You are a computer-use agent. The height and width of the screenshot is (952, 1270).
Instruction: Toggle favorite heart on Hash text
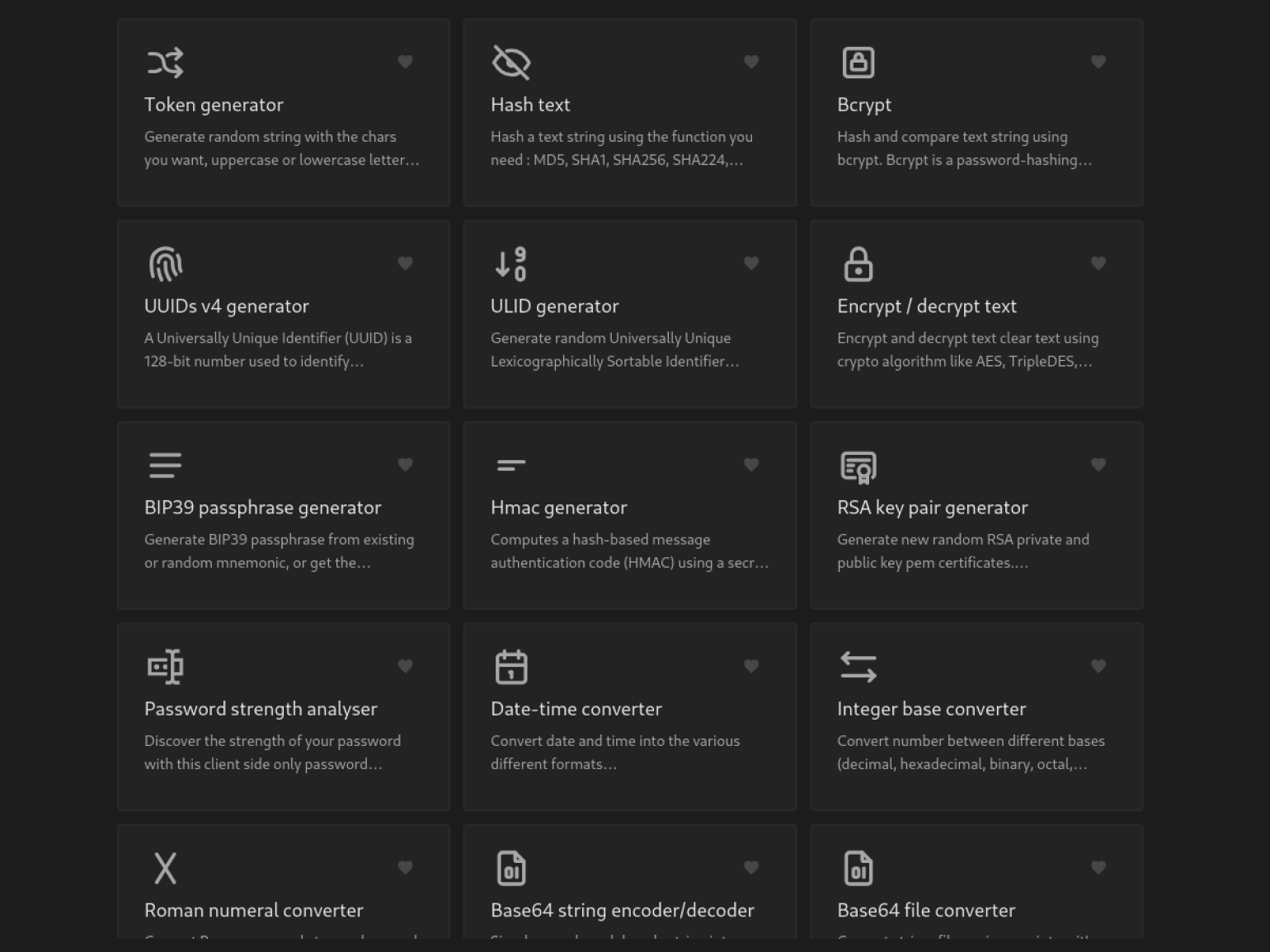click(751, 62)
